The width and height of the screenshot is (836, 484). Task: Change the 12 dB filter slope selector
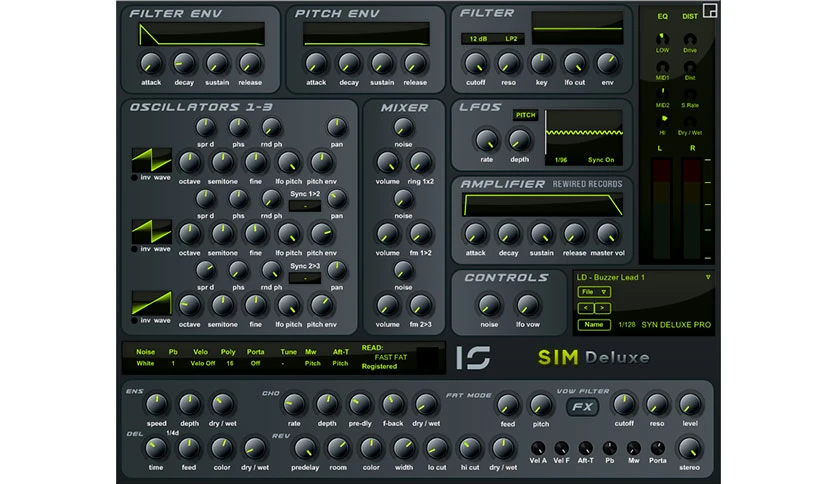point(478,39)
